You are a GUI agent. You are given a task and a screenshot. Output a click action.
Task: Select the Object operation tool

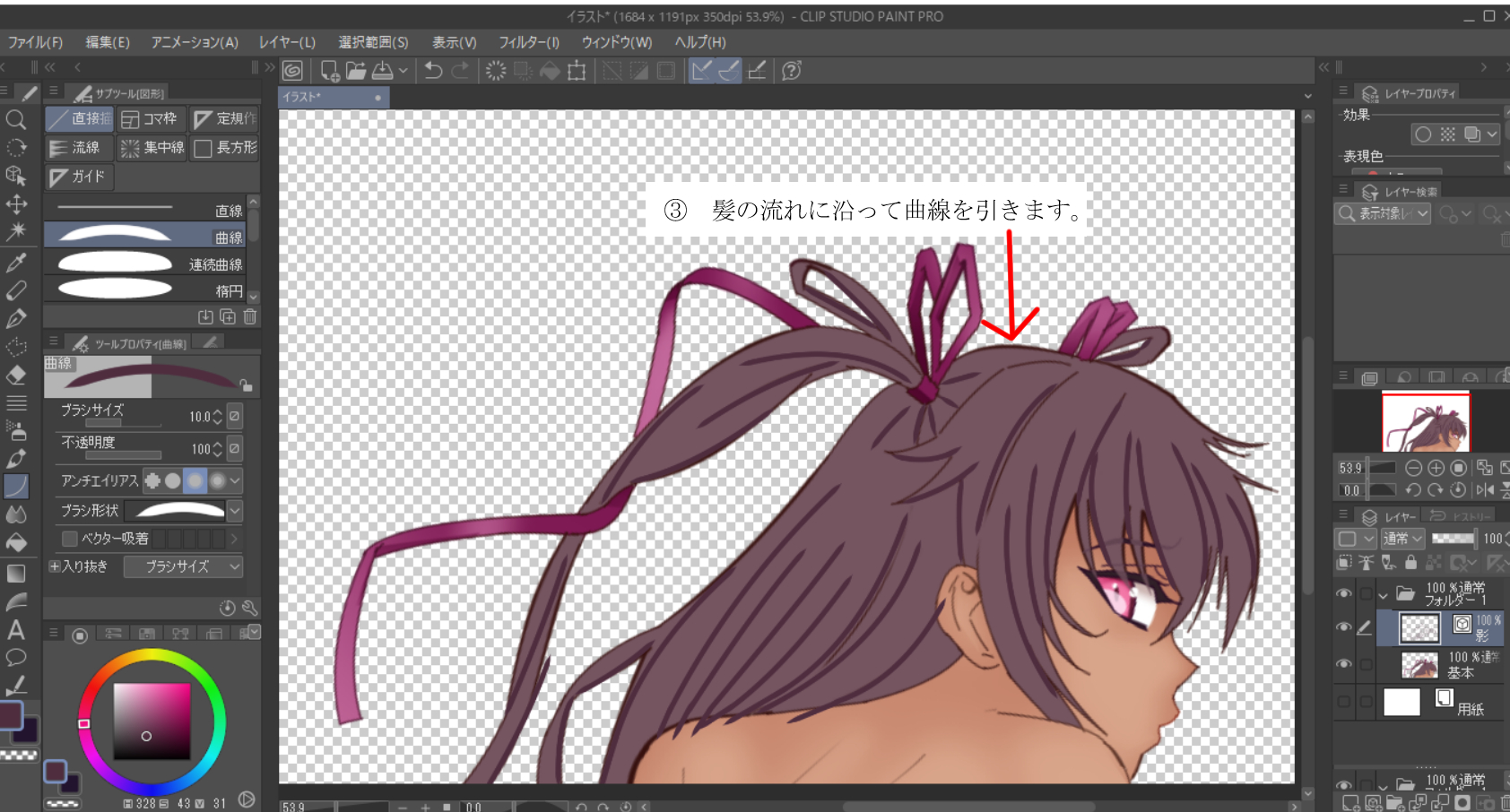coord(16,176)
